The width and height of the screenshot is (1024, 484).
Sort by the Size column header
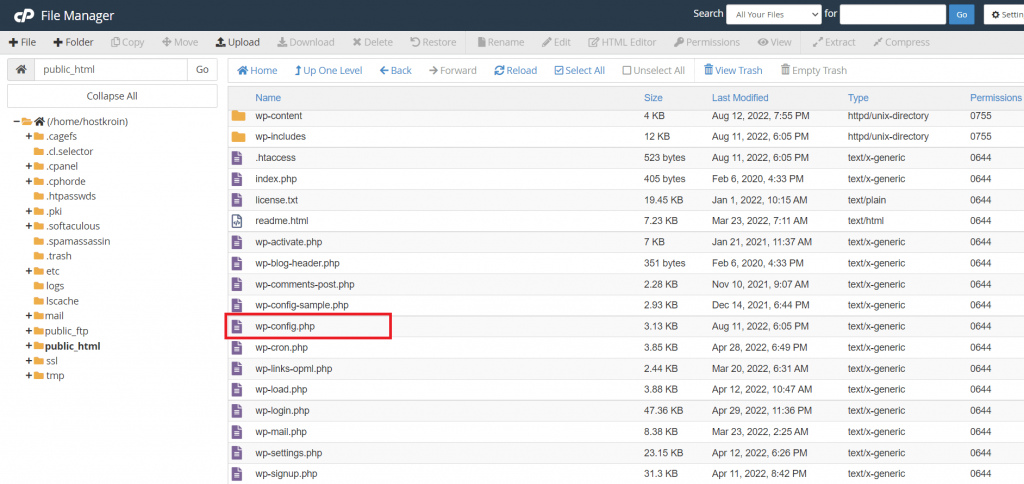pos(653,98)
